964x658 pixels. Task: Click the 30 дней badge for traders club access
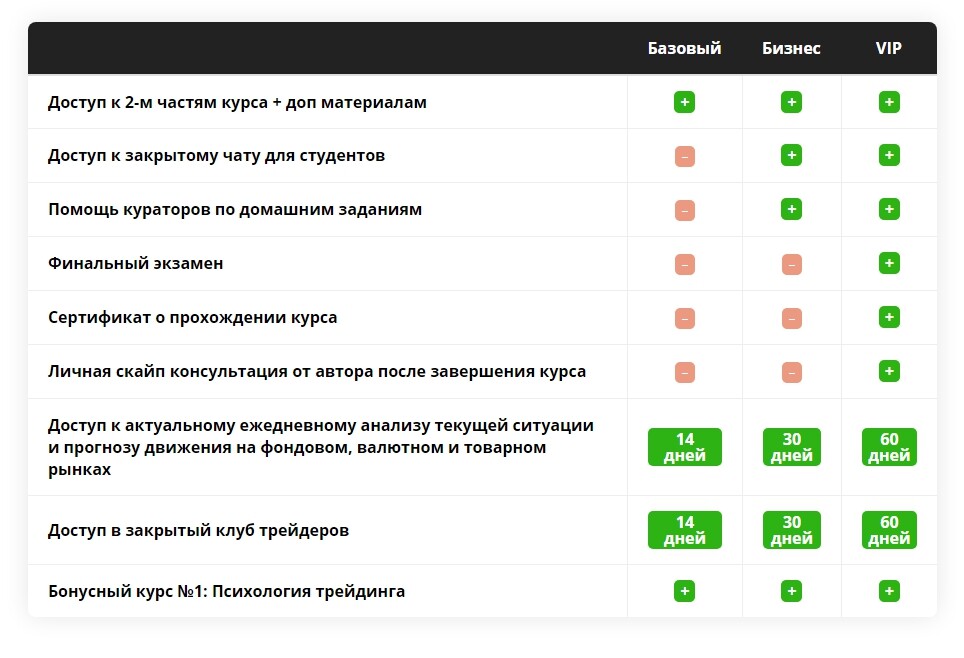pos(791,530)
